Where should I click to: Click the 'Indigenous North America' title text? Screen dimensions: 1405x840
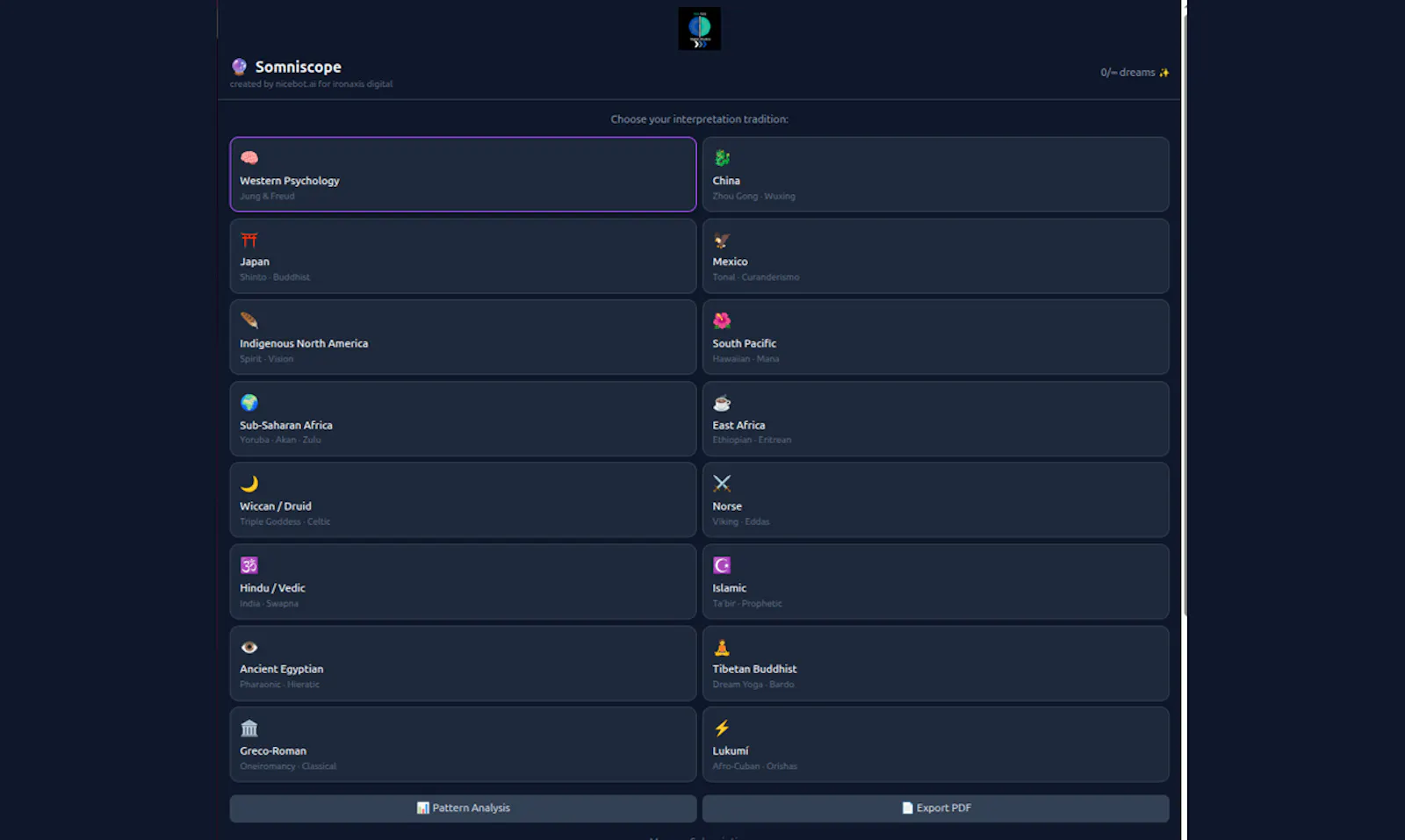[304, 343]
